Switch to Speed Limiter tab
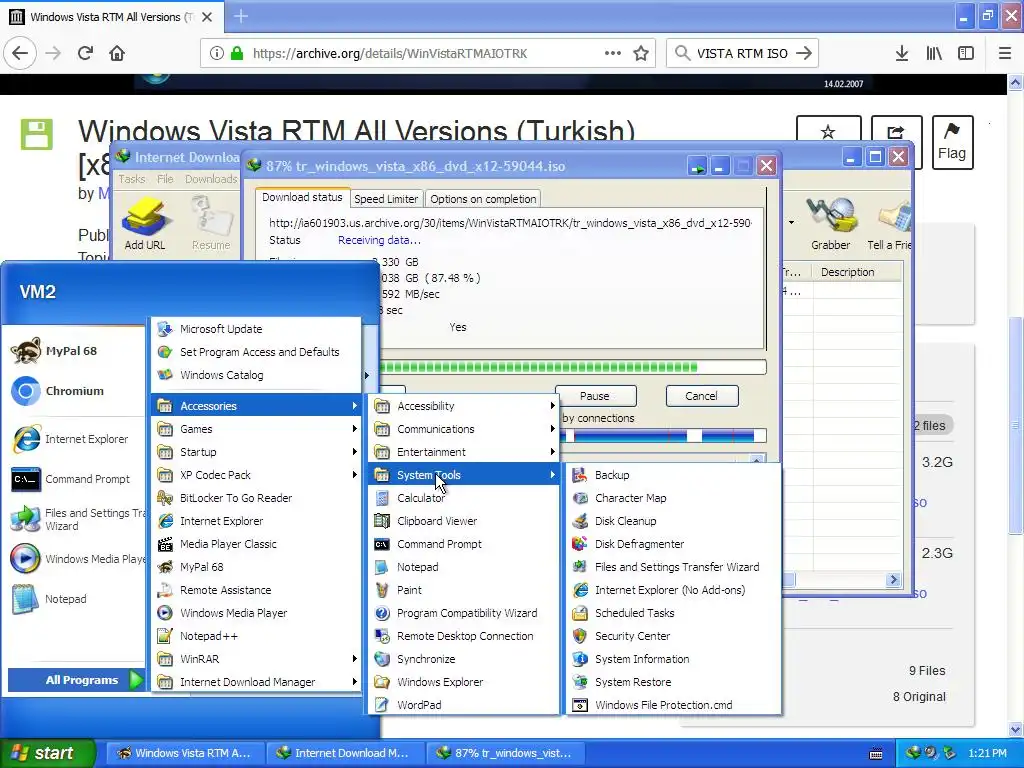This screenshot has width=1024, height=768. pyautogui.click(x=386, y=199)
